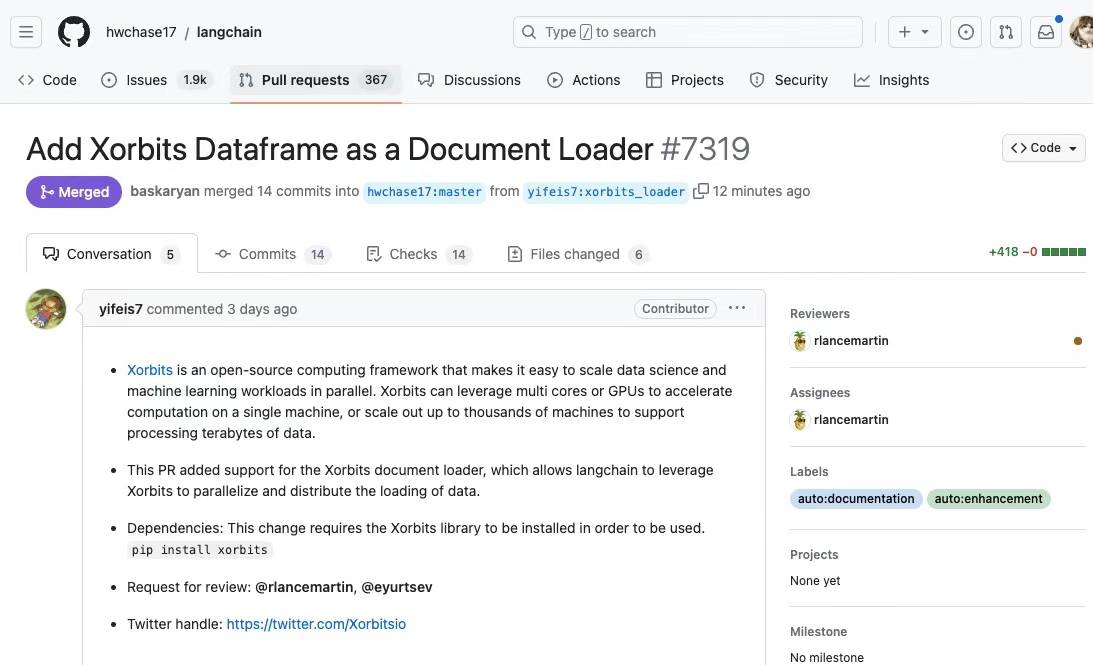Click the '12 minutes ago' merge time
The image size is (1093, 665).
[x=761, y=191]
